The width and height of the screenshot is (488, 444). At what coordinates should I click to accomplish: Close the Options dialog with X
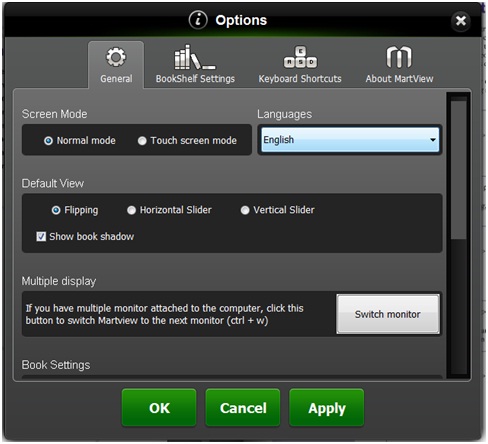[x=461, y=21]
